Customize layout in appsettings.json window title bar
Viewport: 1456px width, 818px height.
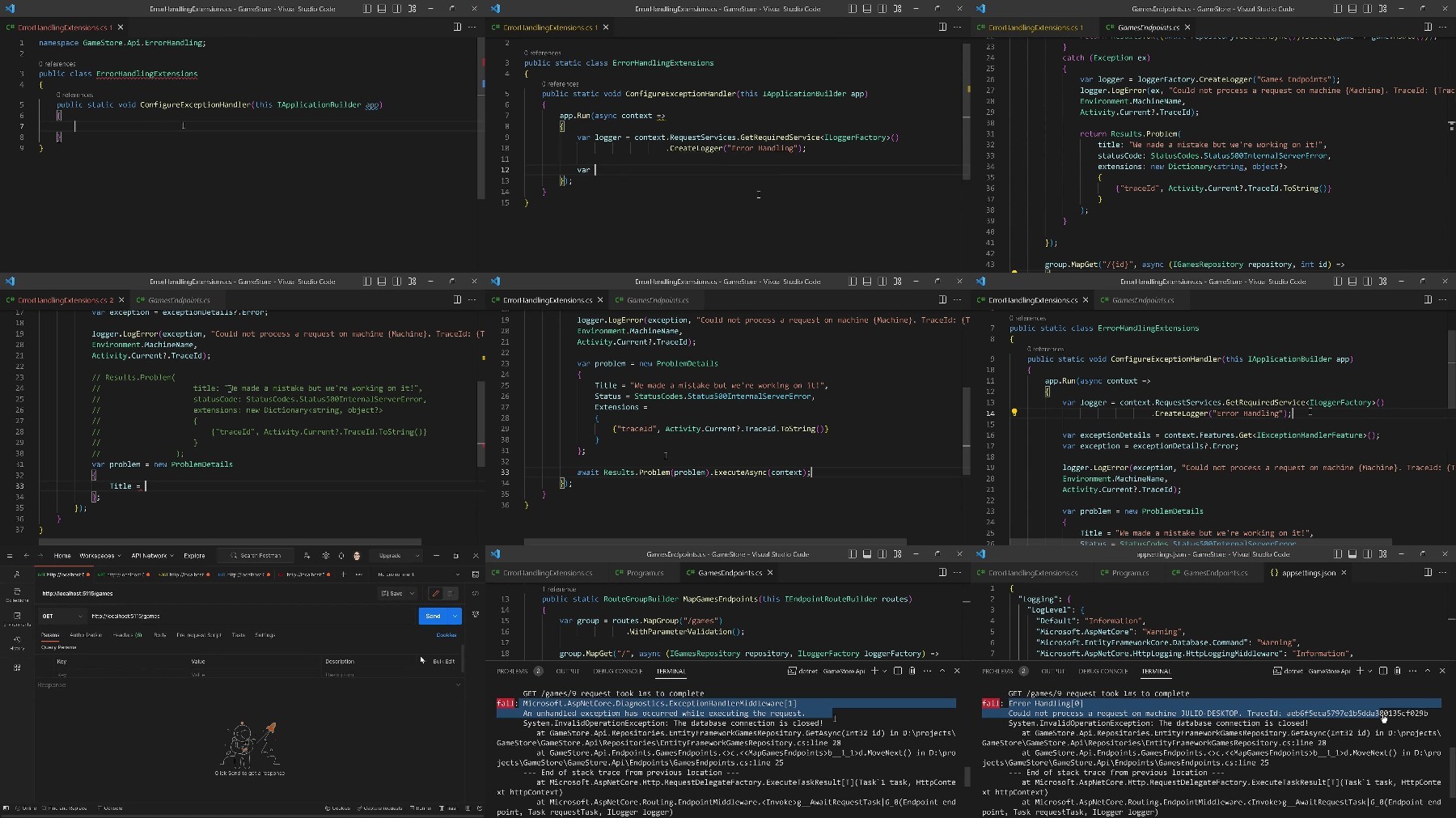click(x=1382, y=554)
